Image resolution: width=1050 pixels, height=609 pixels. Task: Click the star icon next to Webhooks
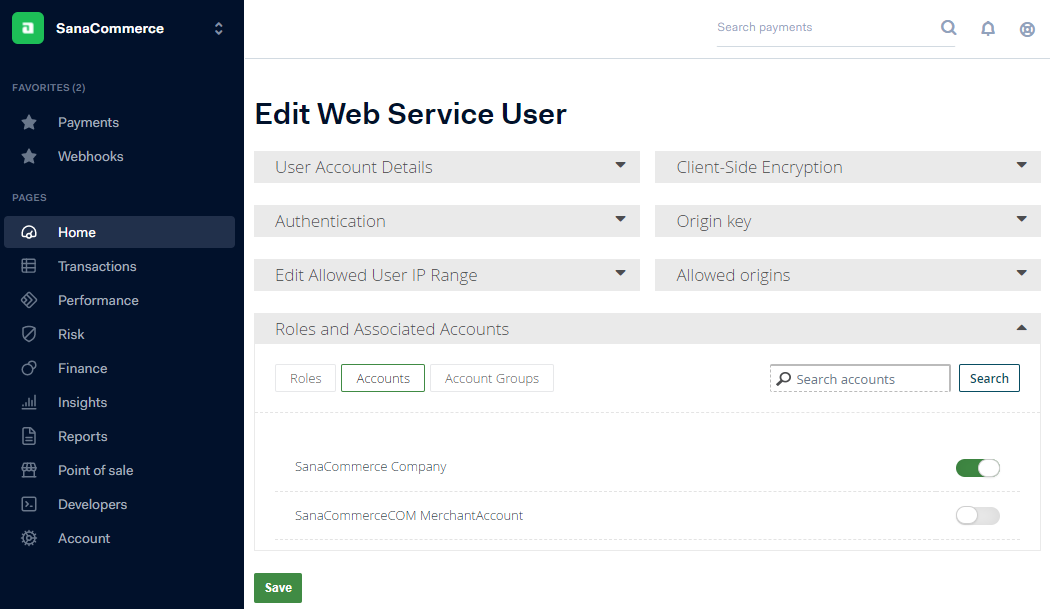pyautogui.click(x=29, y=156)
